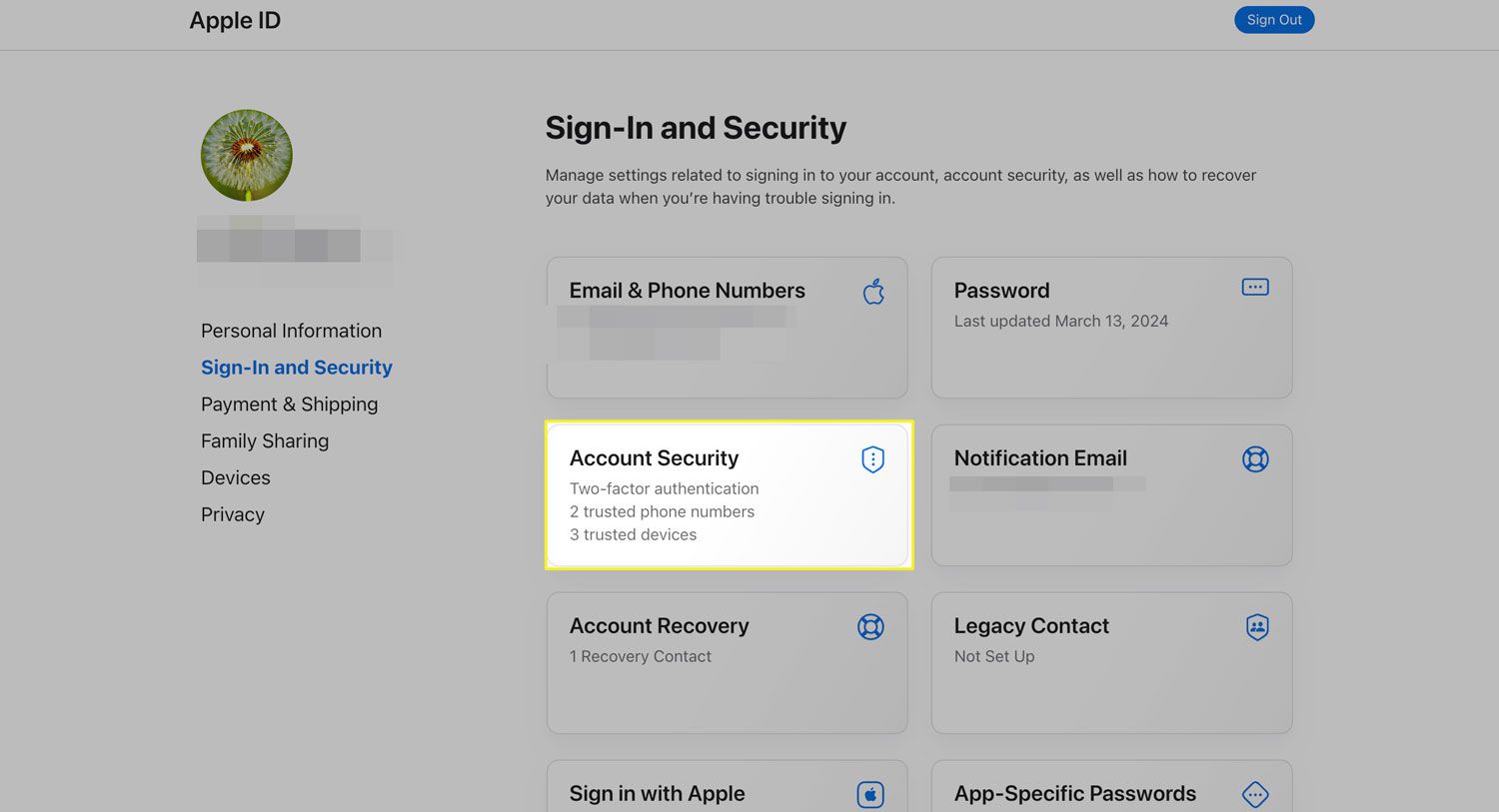This screenshot has height=812, width=1499.
Task: Select Sign-In and Security sidebar item
Action: (x=296, y=368)
